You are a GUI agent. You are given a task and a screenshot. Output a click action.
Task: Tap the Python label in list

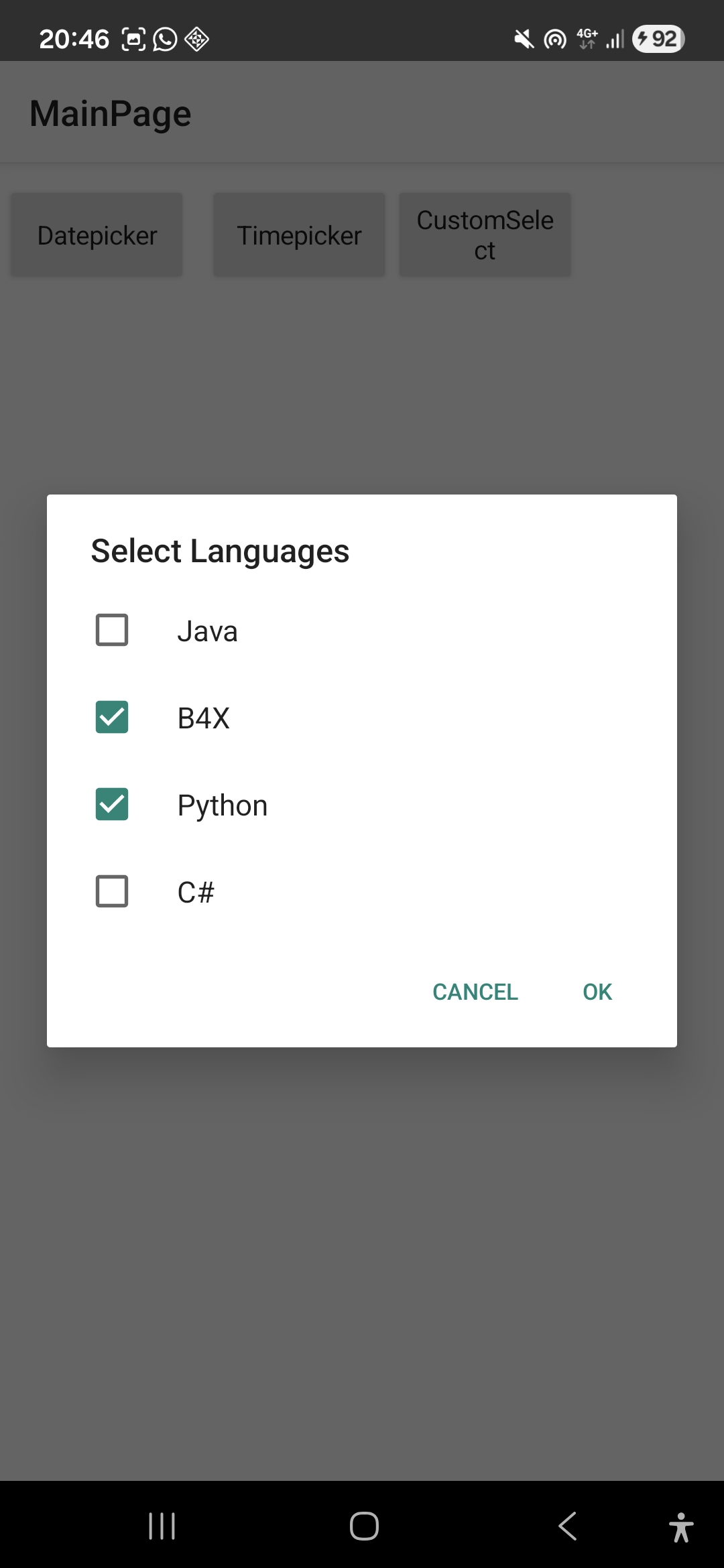(x=222, y=805)
